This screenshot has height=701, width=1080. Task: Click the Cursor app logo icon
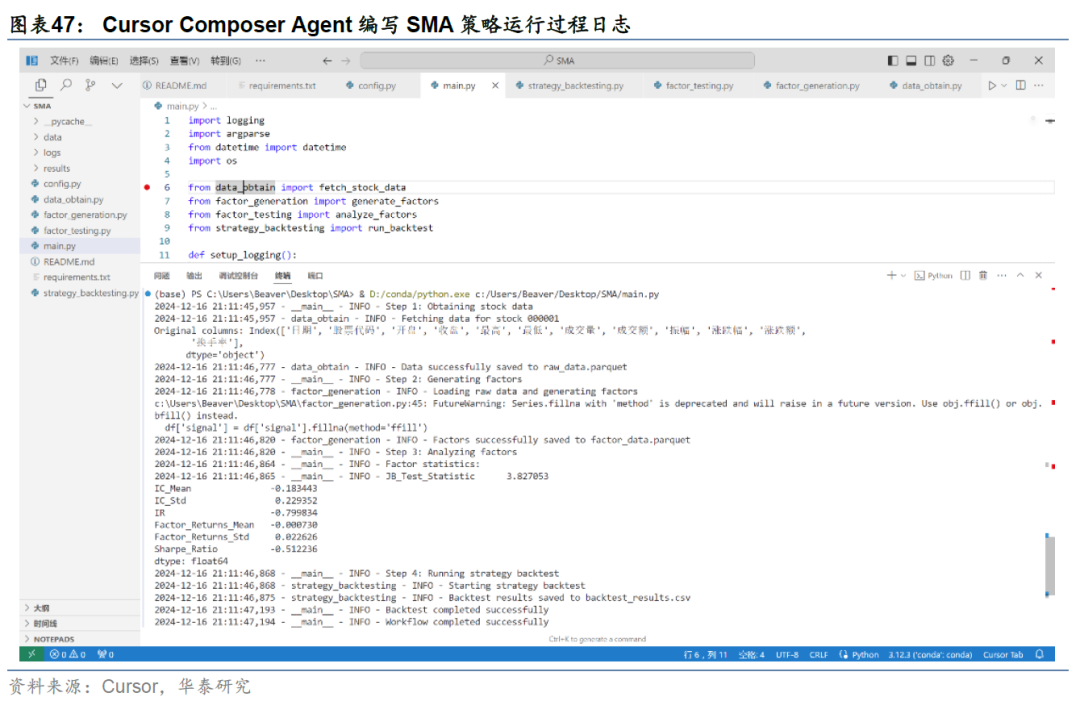click(x=32, y=61)
